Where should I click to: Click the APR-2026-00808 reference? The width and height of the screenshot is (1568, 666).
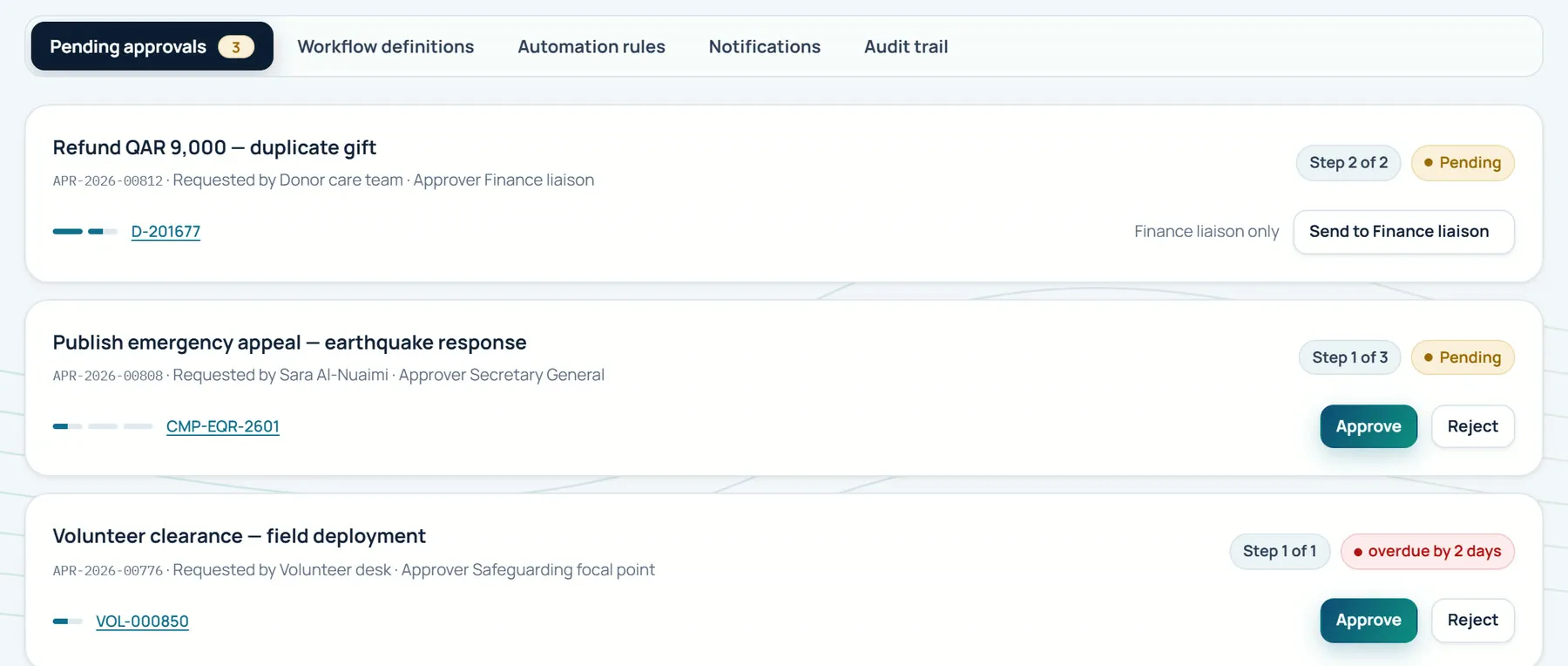[108, 376]
